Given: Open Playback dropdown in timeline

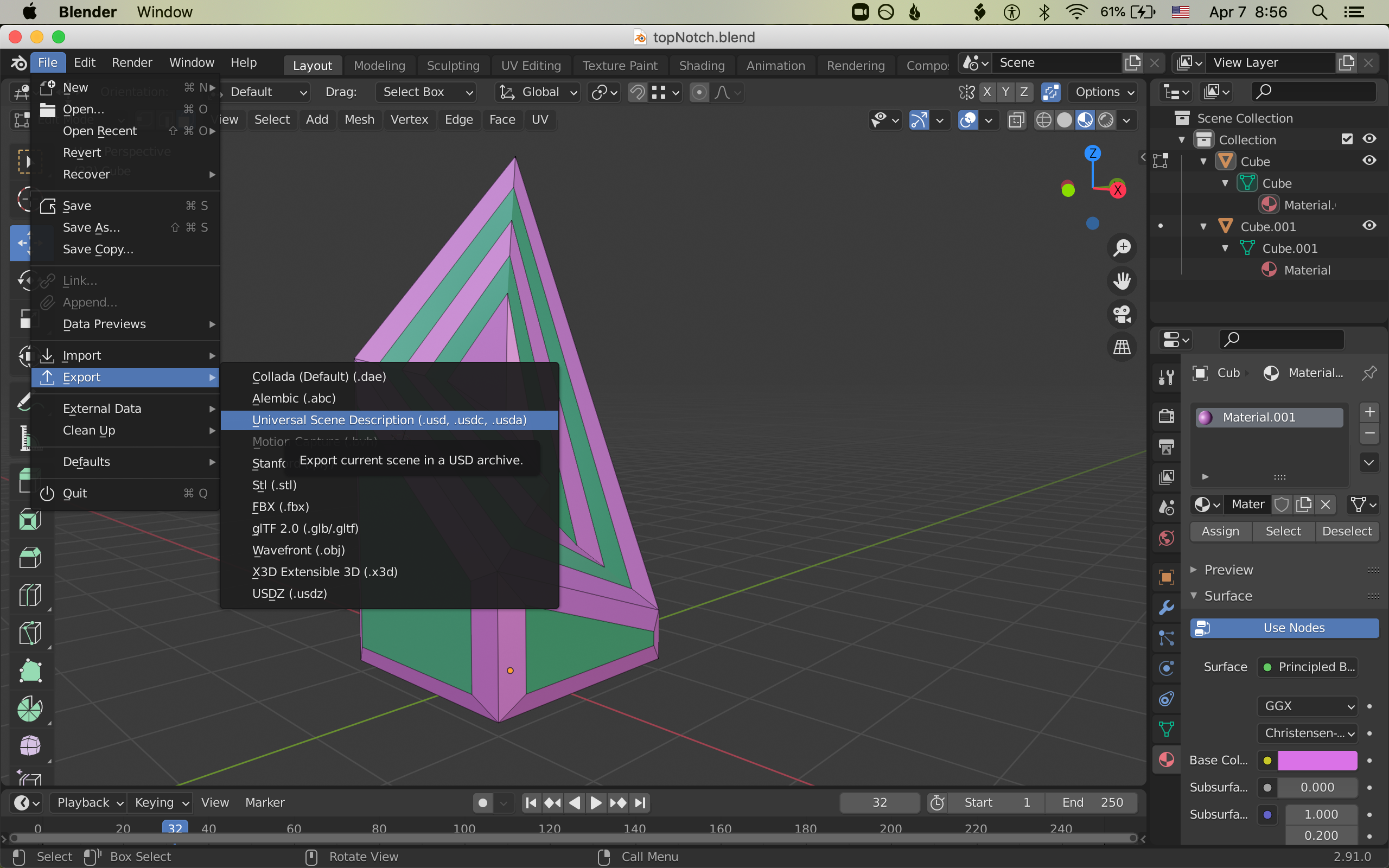Looking at the screenshot, I should (88, 802).
